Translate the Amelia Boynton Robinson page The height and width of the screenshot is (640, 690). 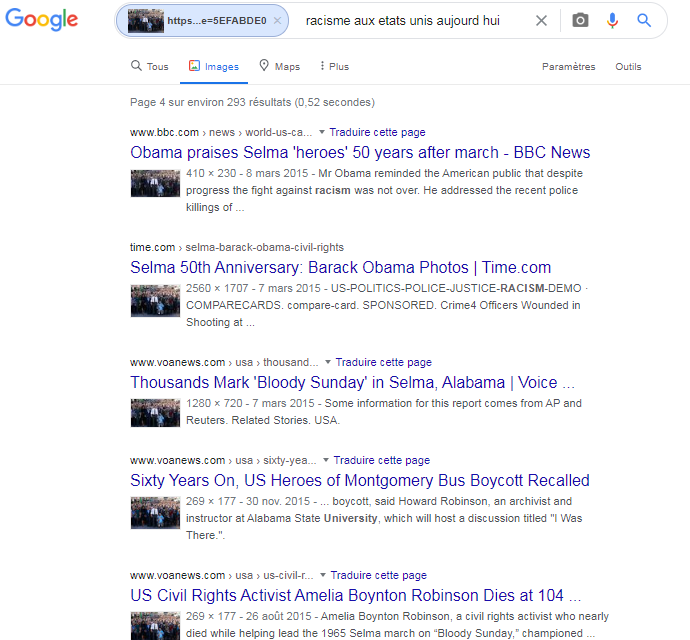click(378, 575)
